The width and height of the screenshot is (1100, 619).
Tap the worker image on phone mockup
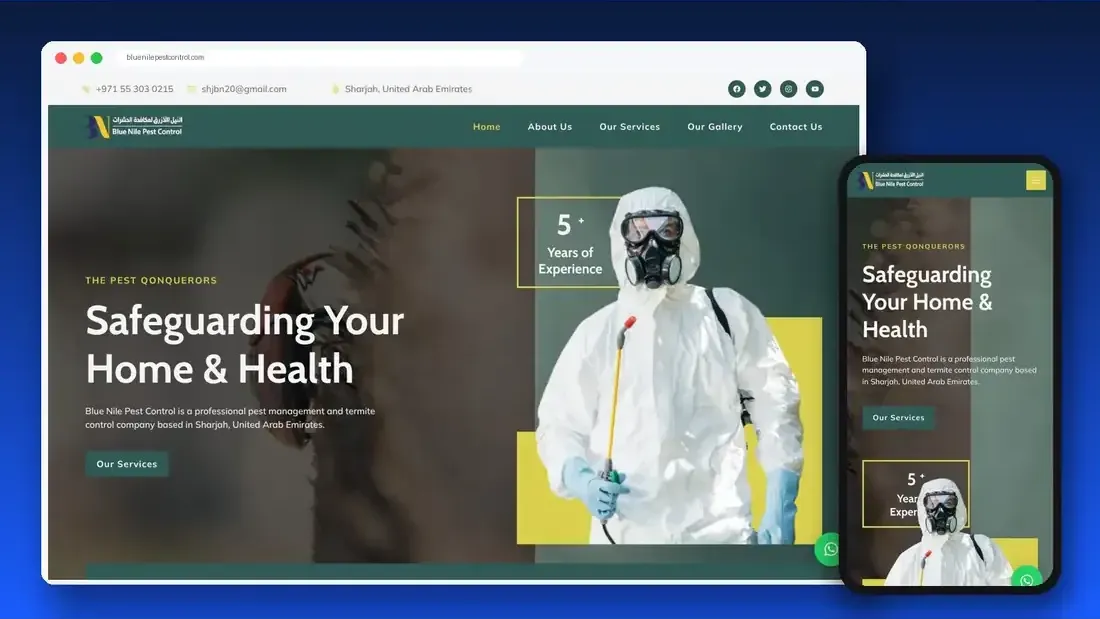point(947,533)
